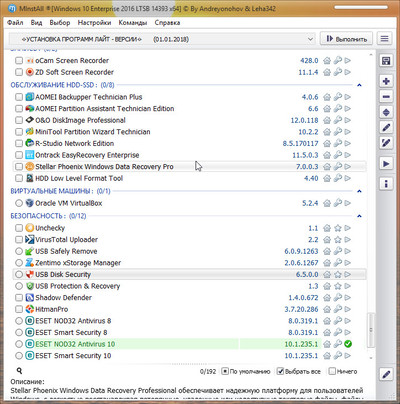Check the oCam Screen Recorder checkbox
The height and width of the screenshot is (404, 400).
[x=19, y=61]
